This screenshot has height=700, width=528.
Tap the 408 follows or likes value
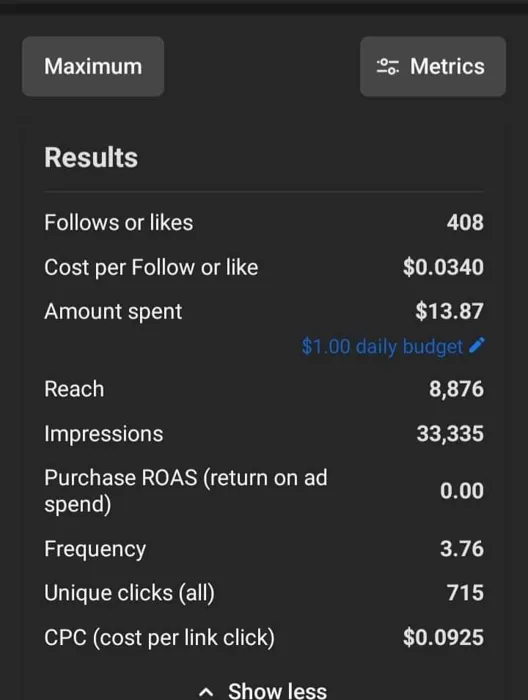click(x=465, y=222)
